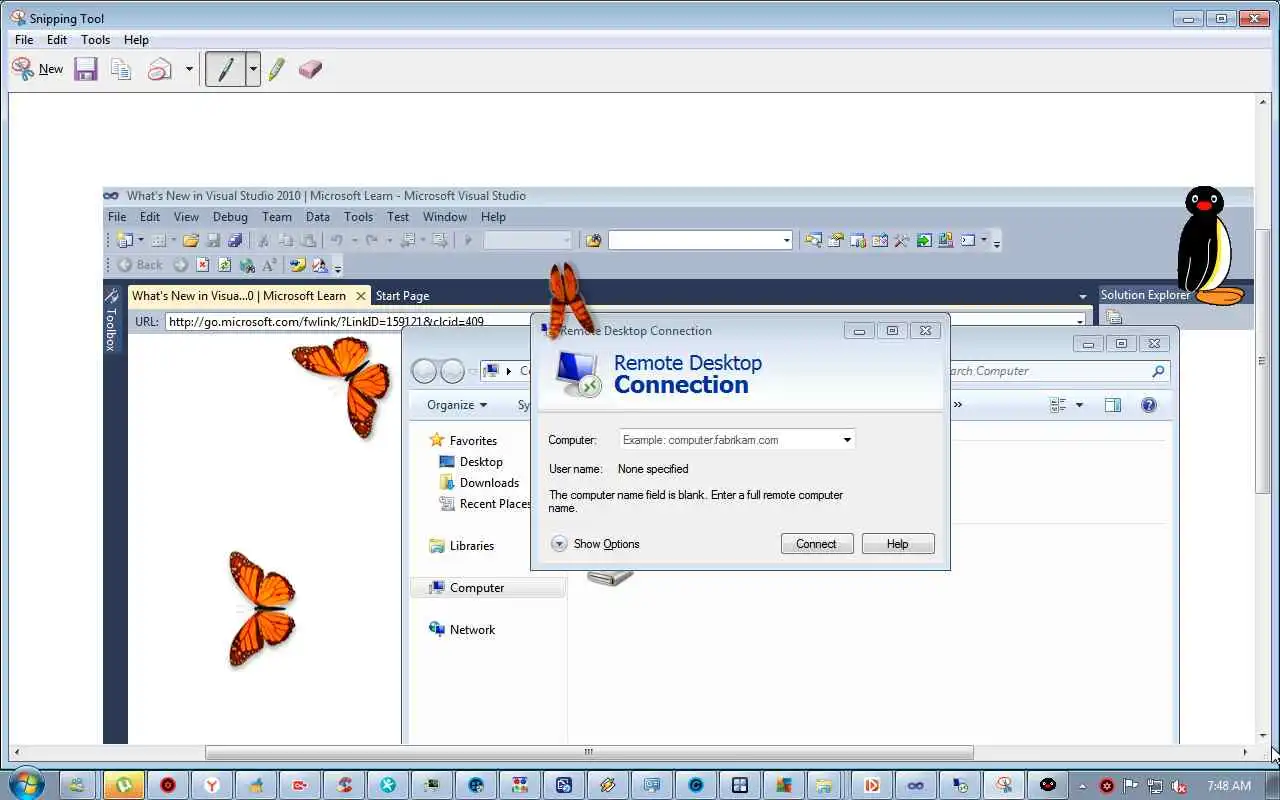Click the Explorer window Back arrow button
The height and width of the screenshot is (800, 1280).
(424, 371)
